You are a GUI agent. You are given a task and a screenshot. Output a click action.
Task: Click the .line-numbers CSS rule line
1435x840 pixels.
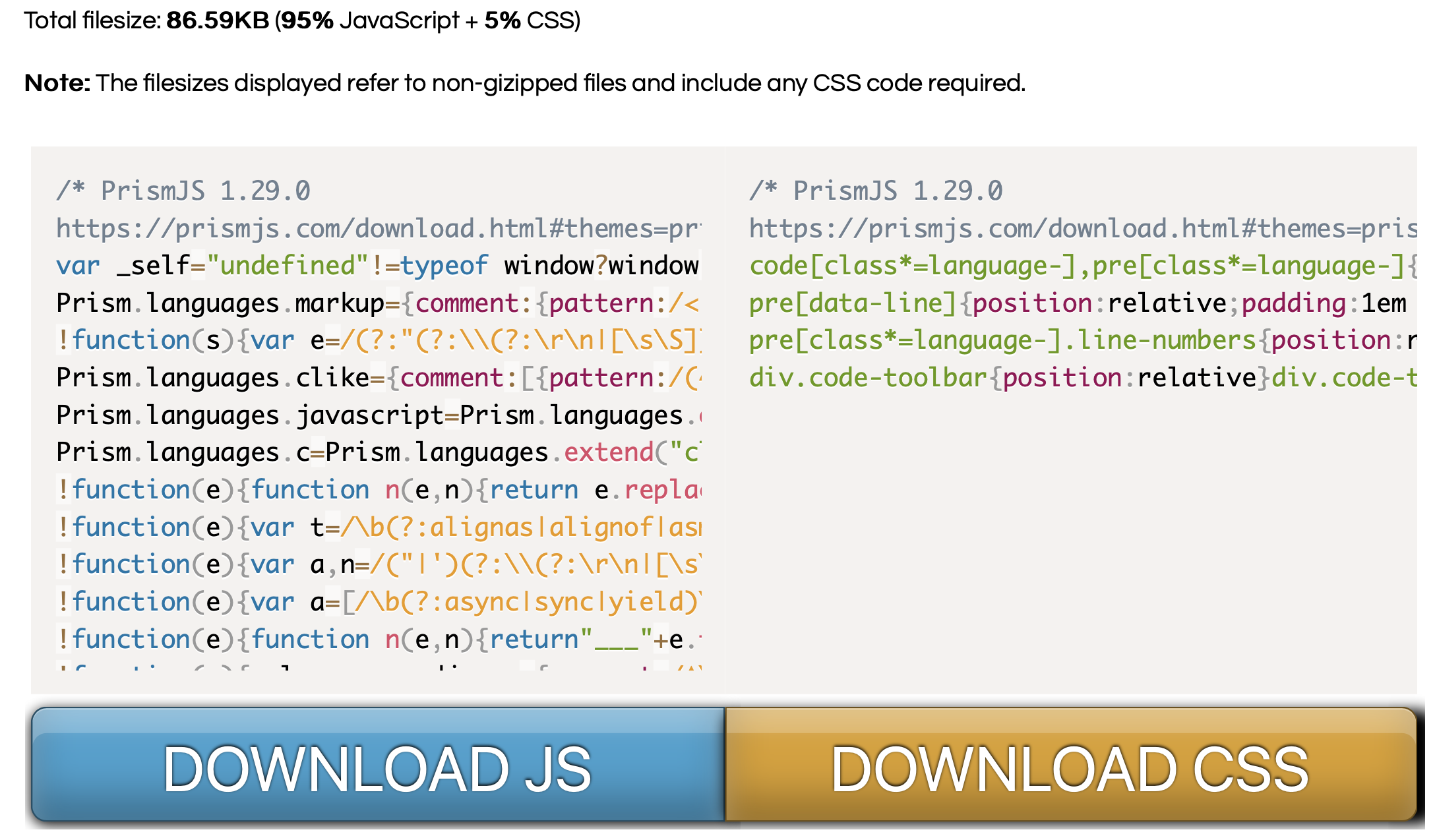click(x=1082, y=340)
